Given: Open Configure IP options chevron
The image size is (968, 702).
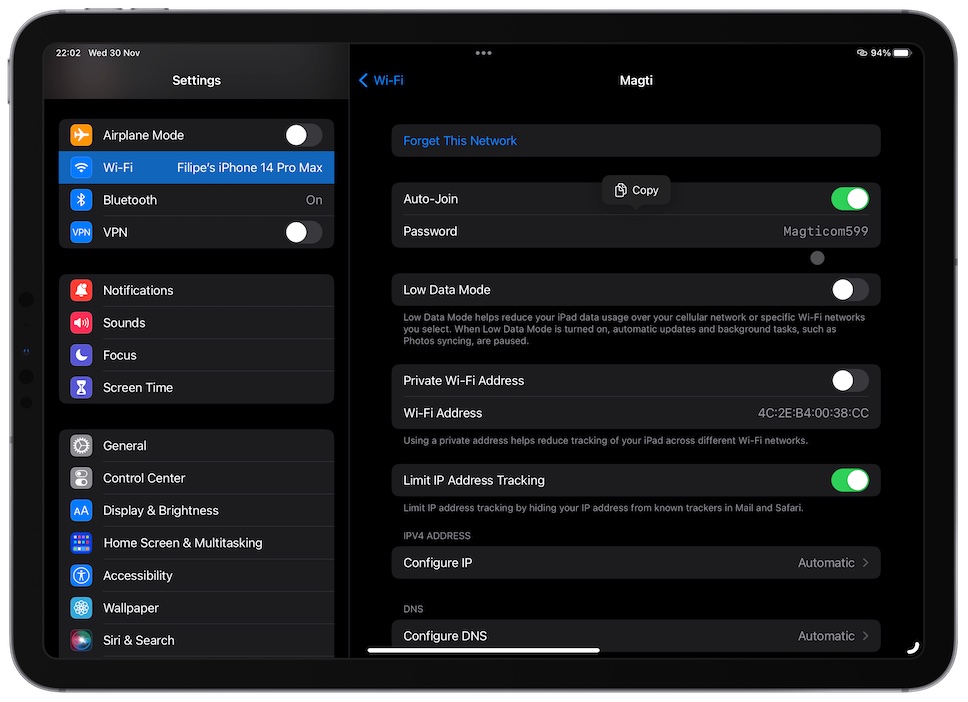Looking at the screenshot, I should point(865,563).
